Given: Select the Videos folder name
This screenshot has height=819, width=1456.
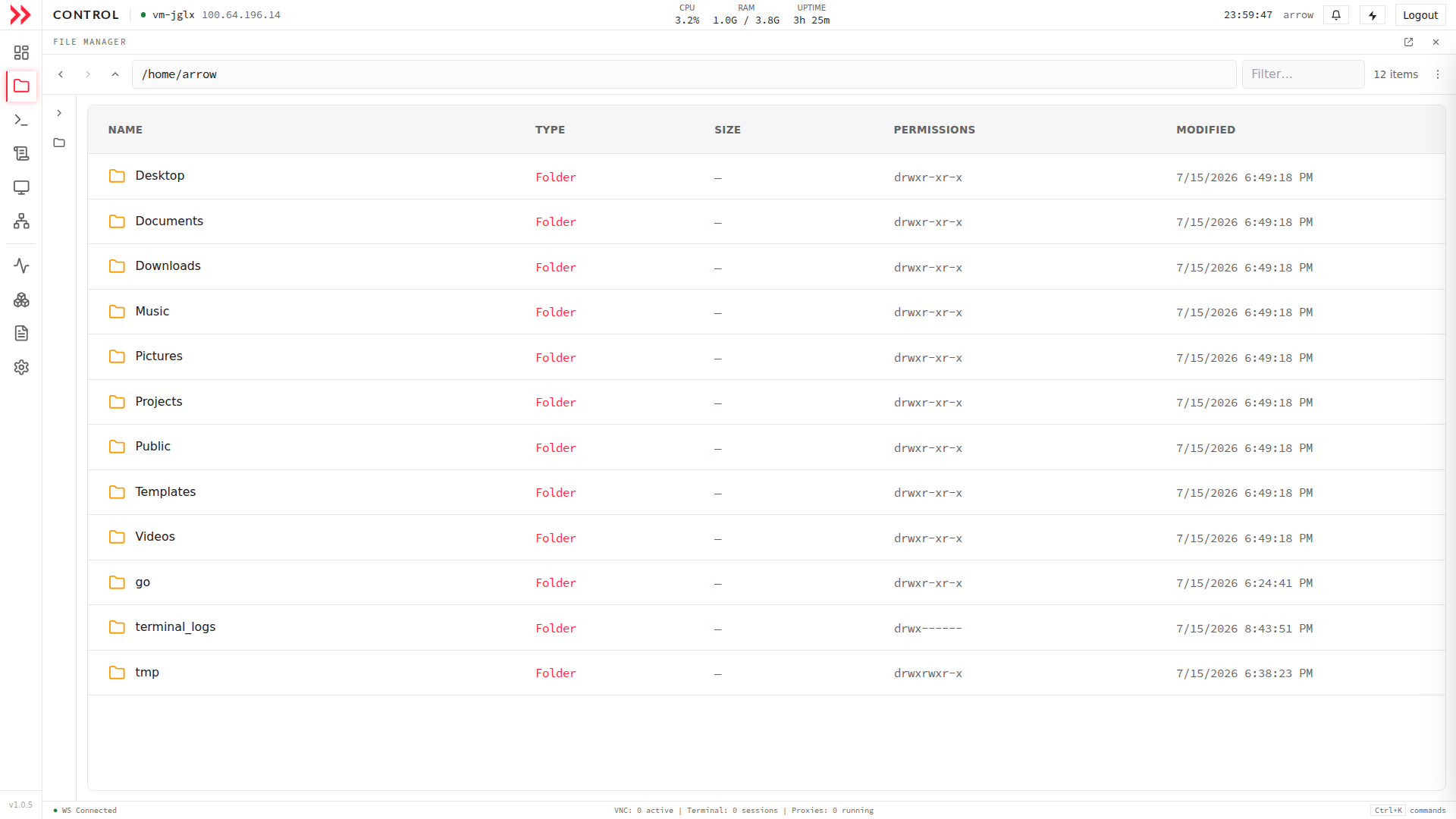Looking at the screenshot, I should [x=155, y=536].
